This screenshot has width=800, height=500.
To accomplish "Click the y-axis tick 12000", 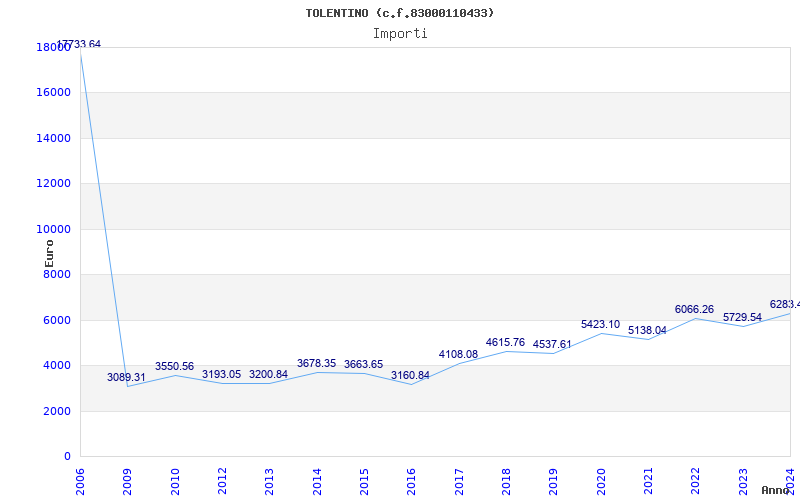I will [53, 184].
